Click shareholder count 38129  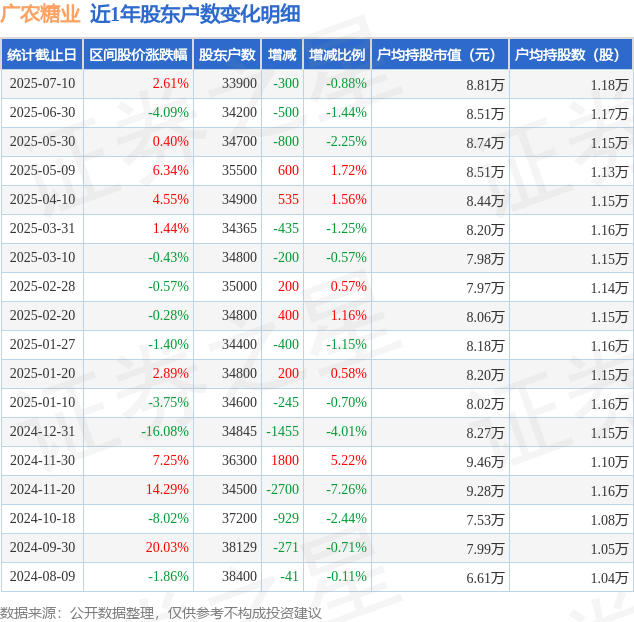[x=239, y=547]
